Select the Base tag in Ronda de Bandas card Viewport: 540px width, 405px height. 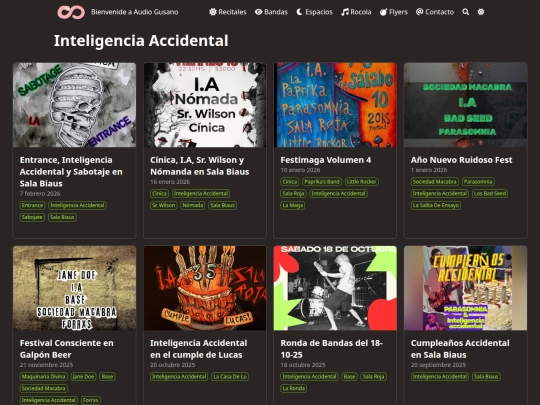[349, 376]
